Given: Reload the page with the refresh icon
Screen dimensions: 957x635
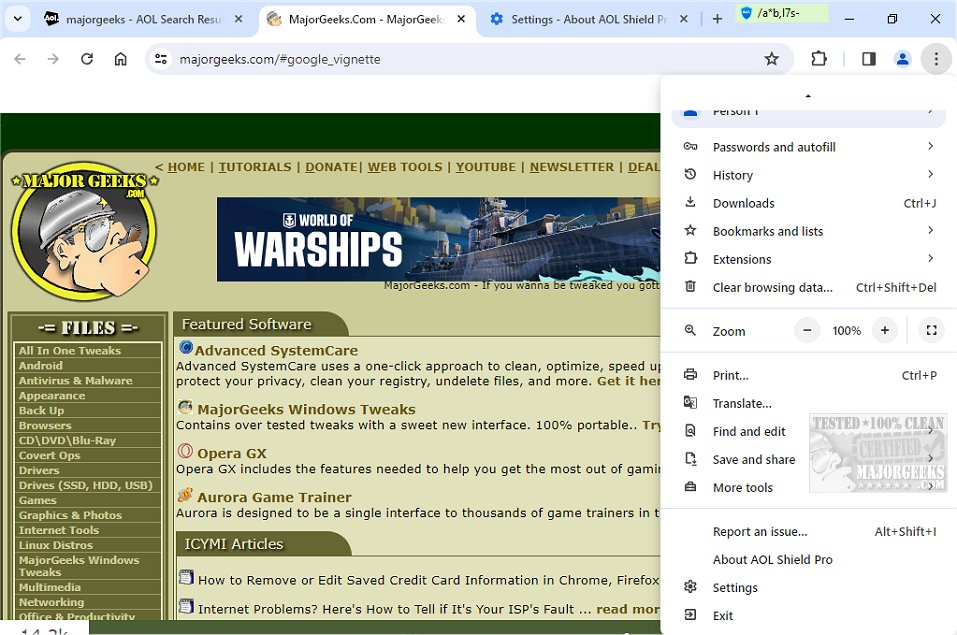Looking at the screenshot, I should [86, 59].
